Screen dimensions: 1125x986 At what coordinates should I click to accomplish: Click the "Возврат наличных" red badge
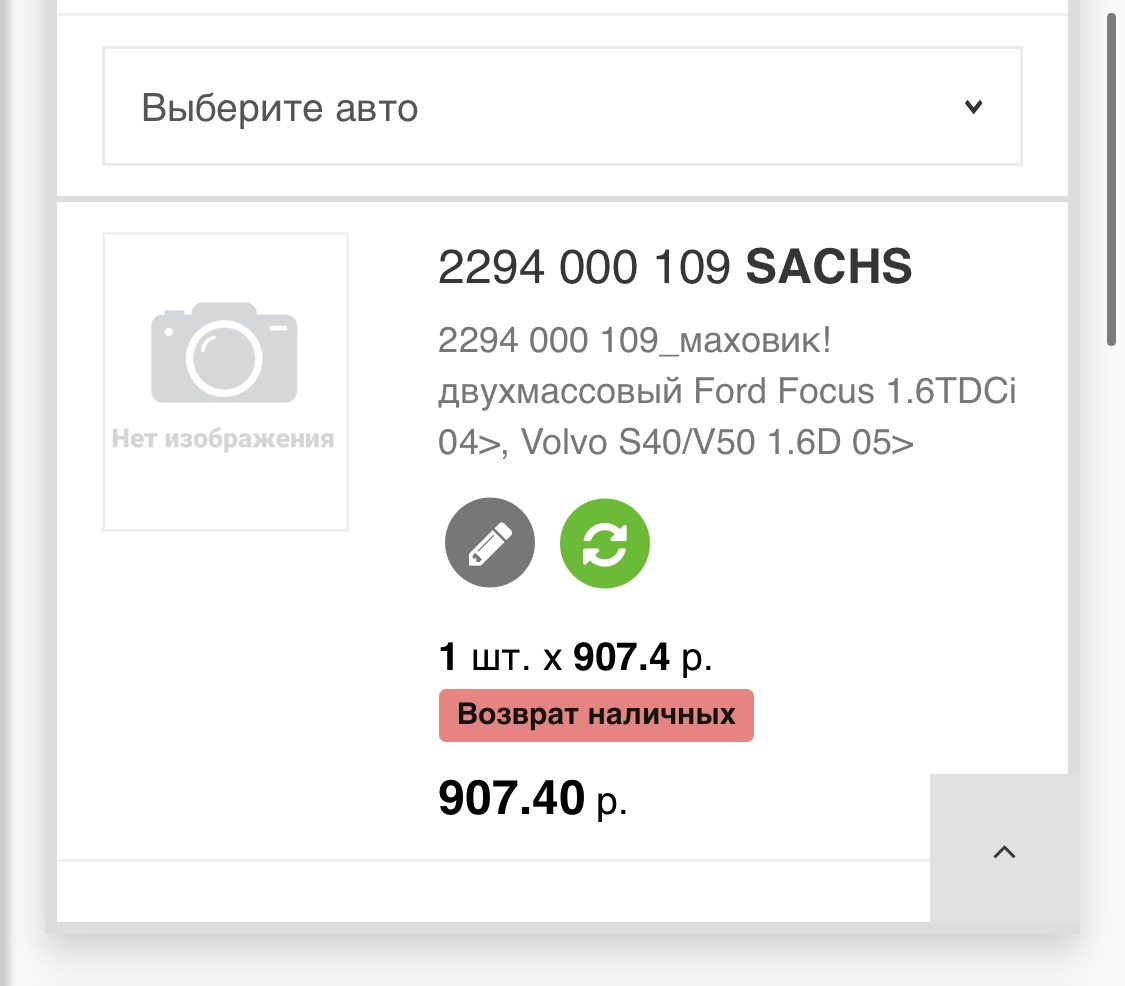(x=596, y=715)
